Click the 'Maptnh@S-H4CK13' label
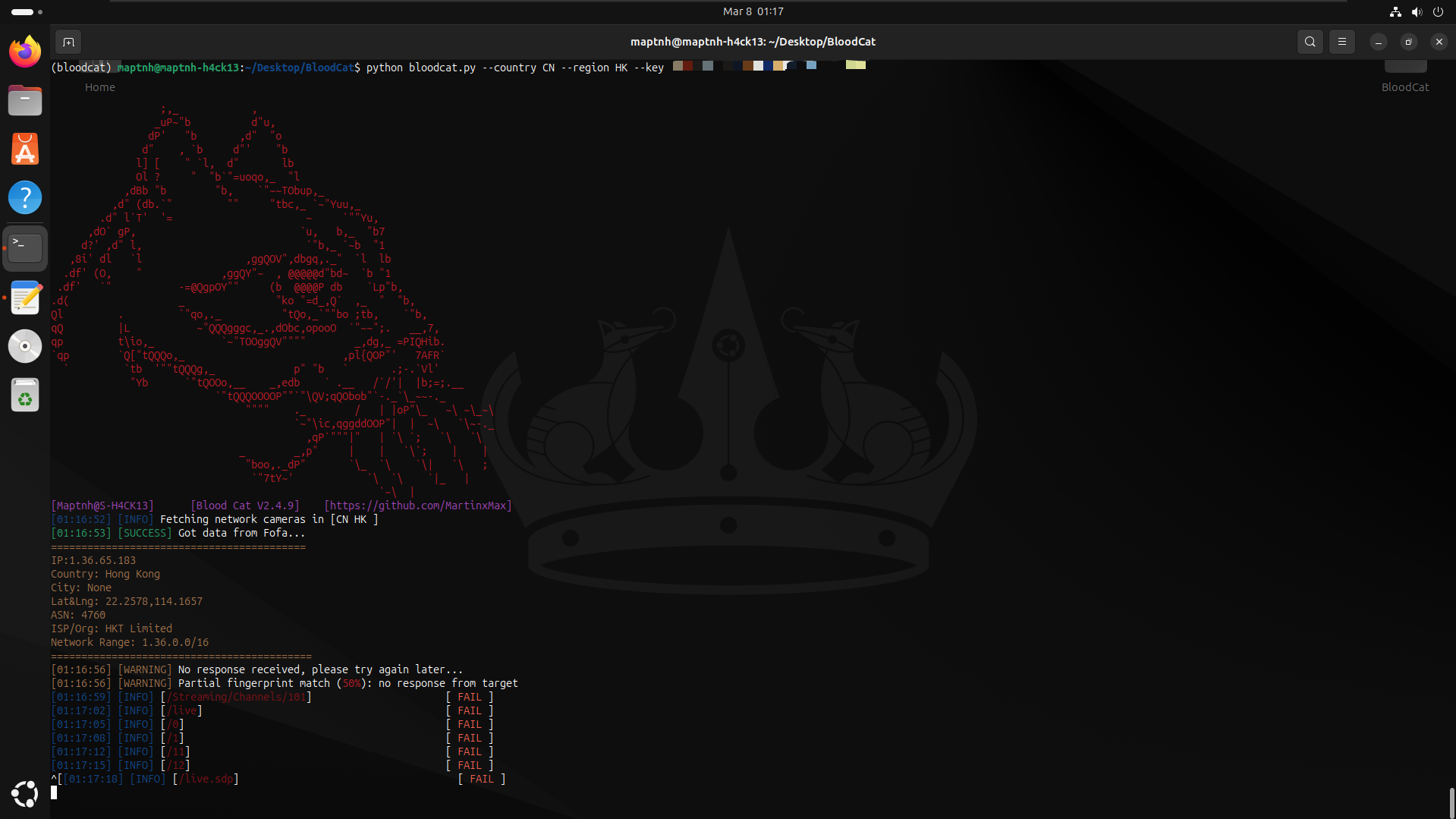The width and height of the screenshot is (1456, 819). click(x=102, y=506)
